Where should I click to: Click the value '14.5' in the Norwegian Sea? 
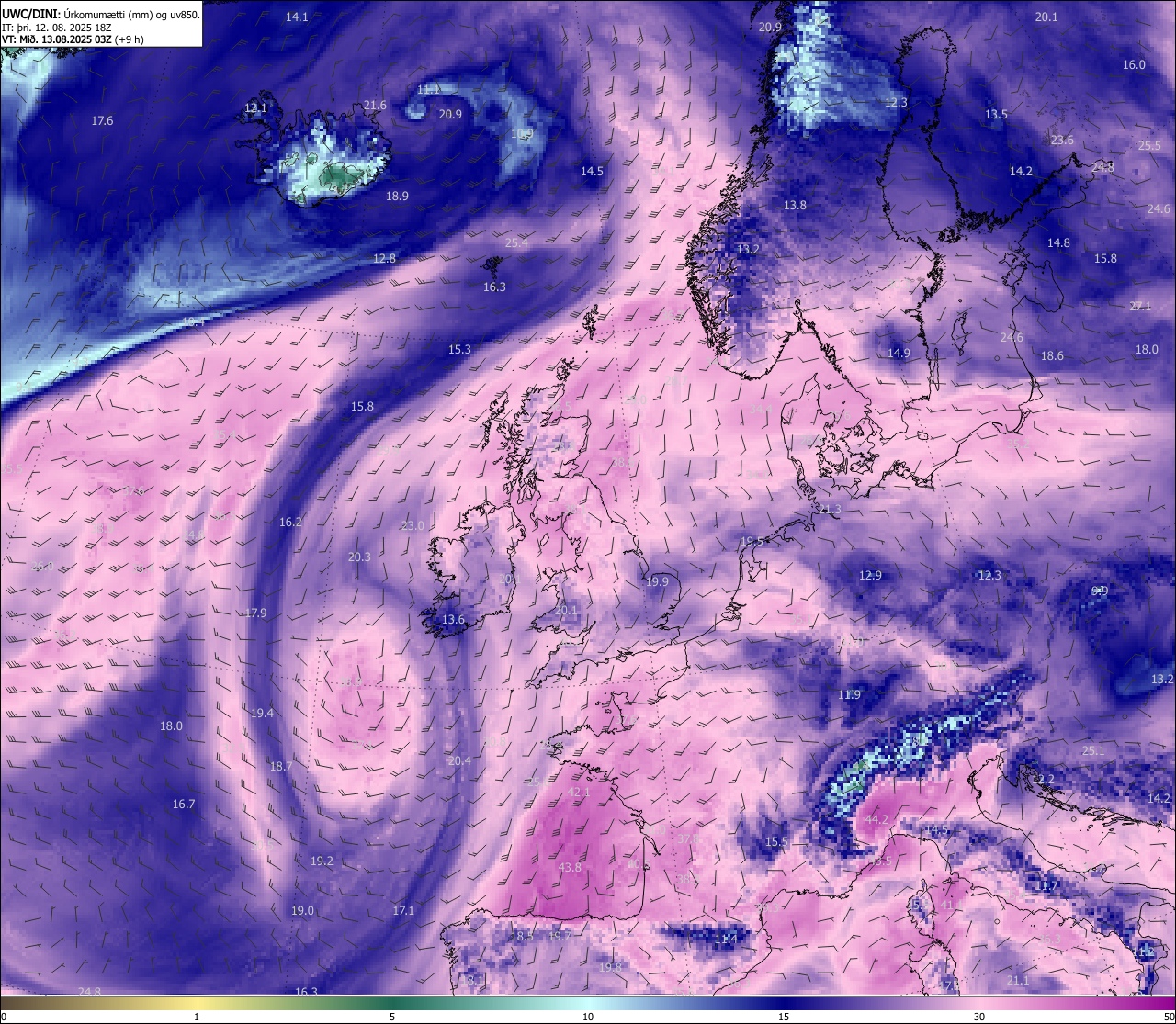tap(592, 172)
